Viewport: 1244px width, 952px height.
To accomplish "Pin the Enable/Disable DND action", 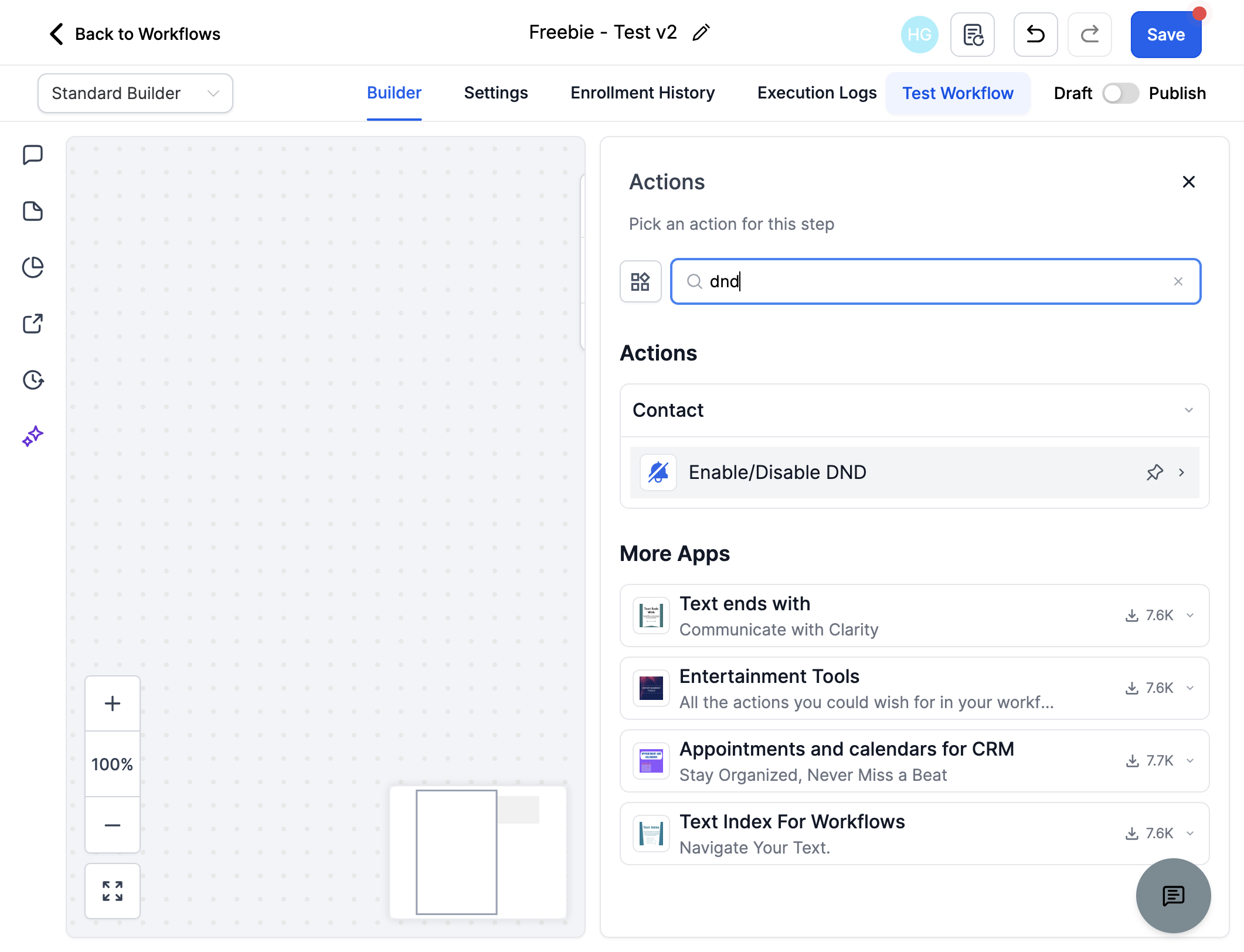I will (x=1154, y=472).
